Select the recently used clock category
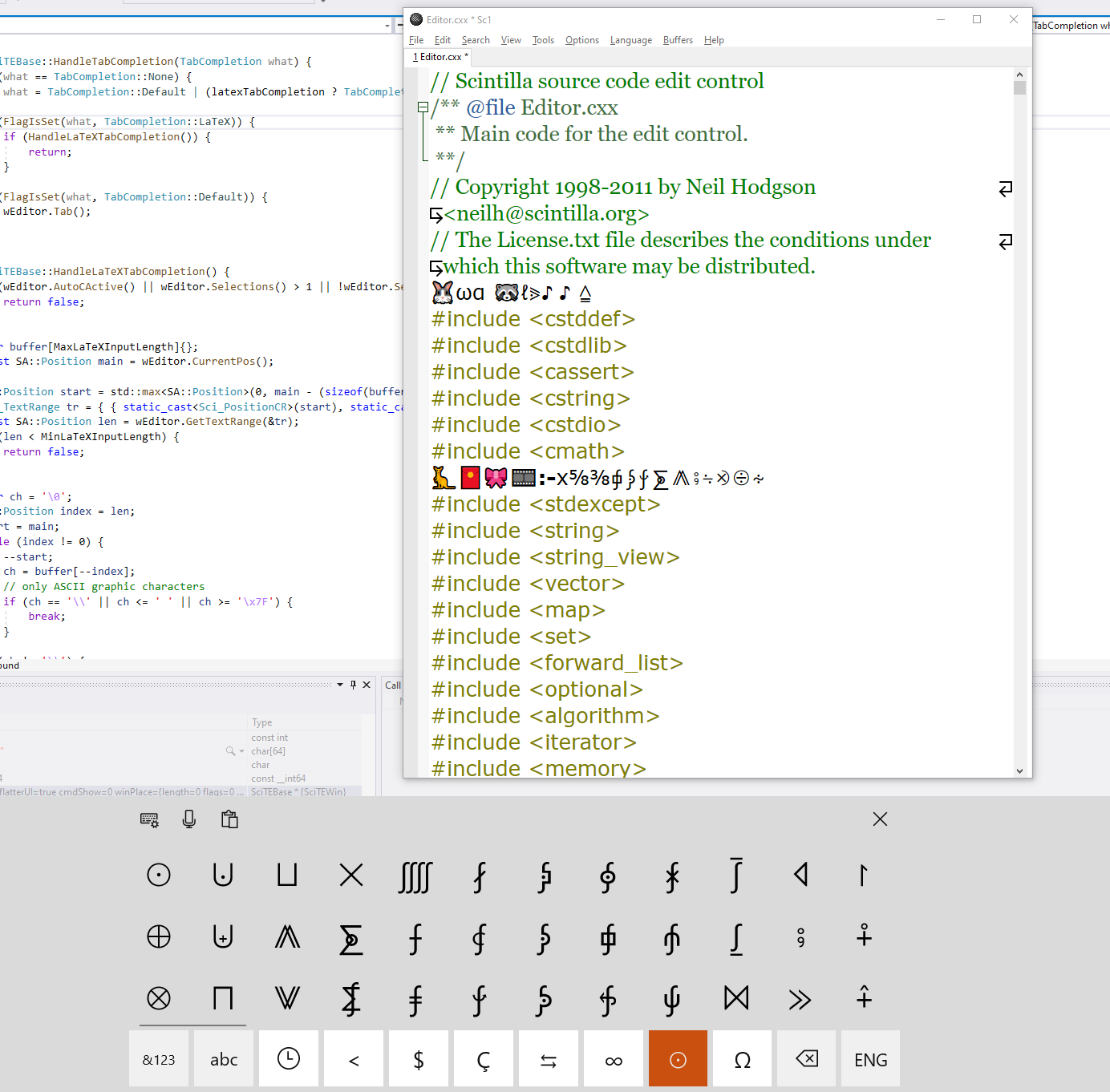 click(x=289, y=1059)
